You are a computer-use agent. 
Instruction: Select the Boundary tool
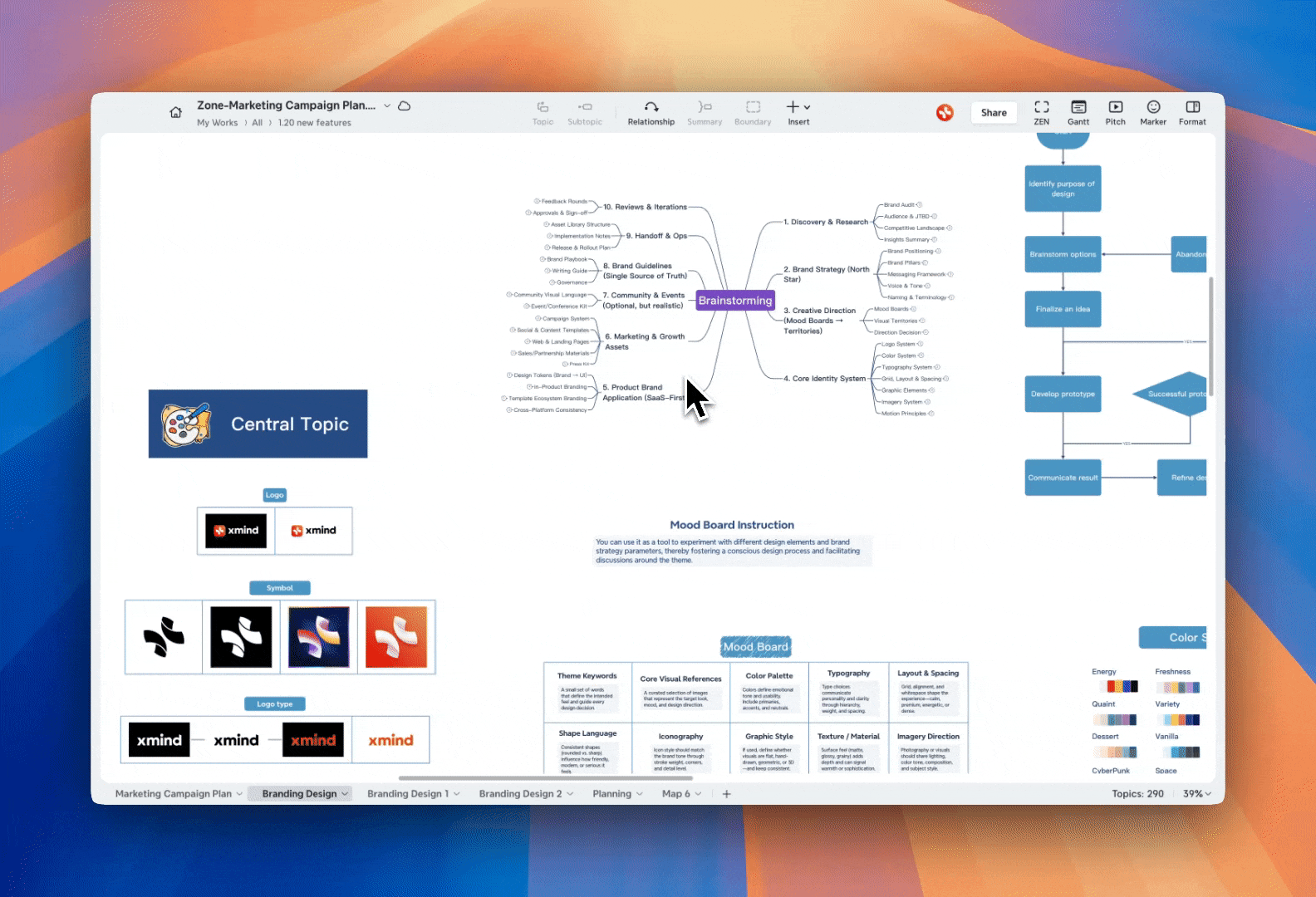point(753,113)
